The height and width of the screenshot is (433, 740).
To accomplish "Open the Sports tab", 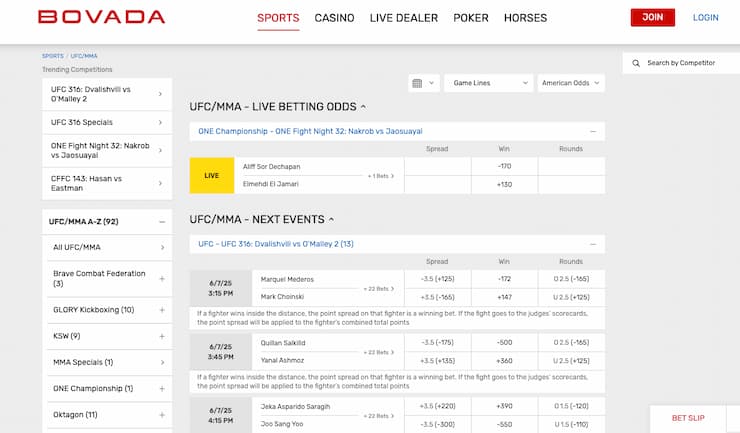I will point(278,18).
